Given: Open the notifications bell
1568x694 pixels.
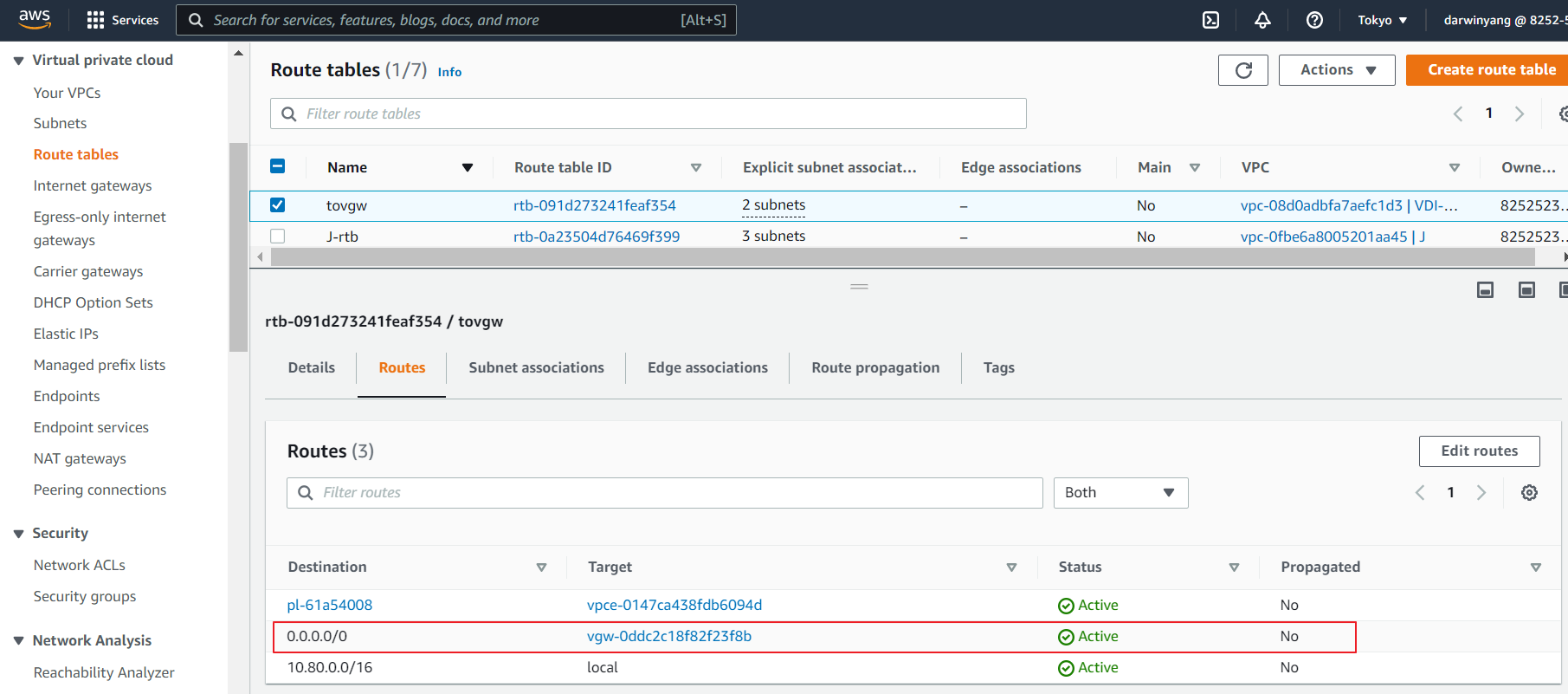Looking at the screenshot, I should 1262,20.
